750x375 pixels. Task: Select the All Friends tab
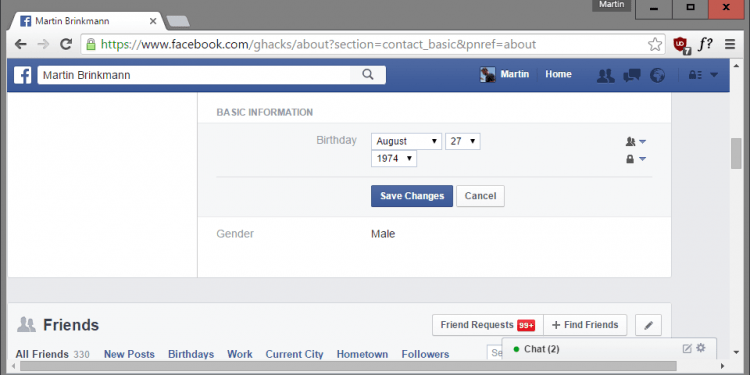53,354
